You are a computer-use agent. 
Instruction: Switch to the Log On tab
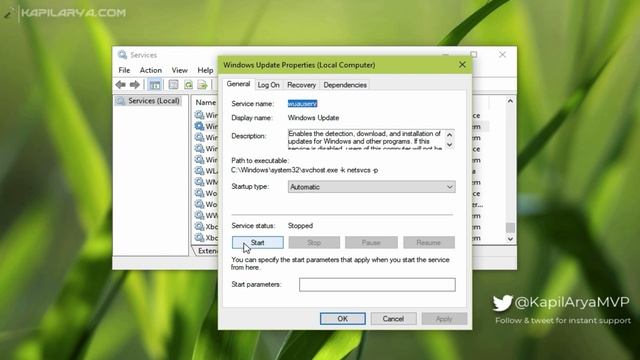(x=269, y=85)
